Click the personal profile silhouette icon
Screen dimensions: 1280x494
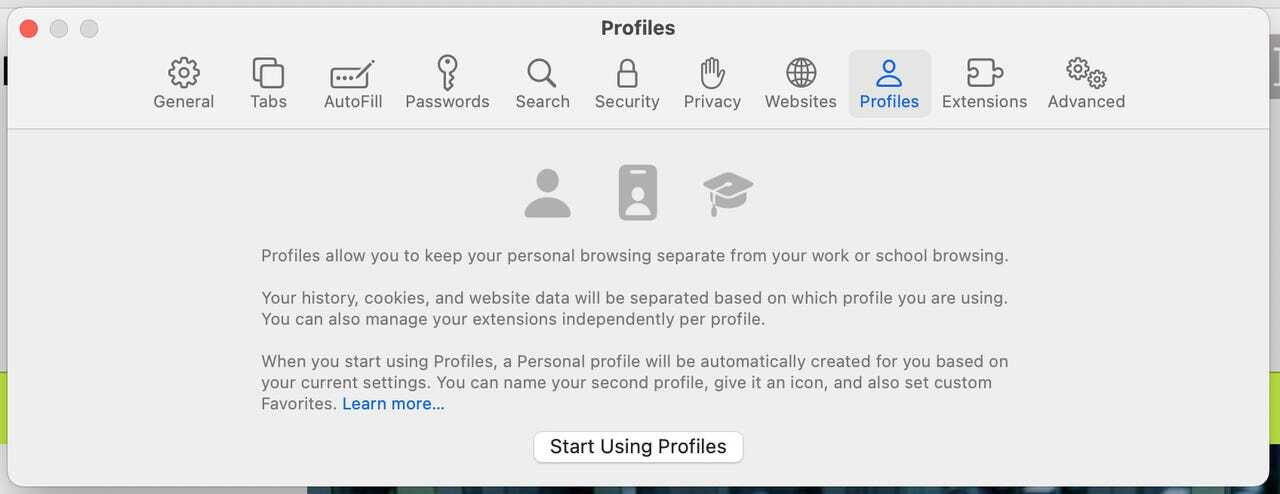548,193
